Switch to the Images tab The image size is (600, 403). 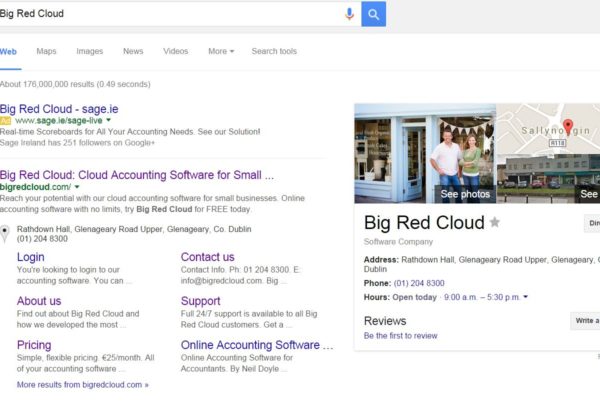click(x=90, y=51)
